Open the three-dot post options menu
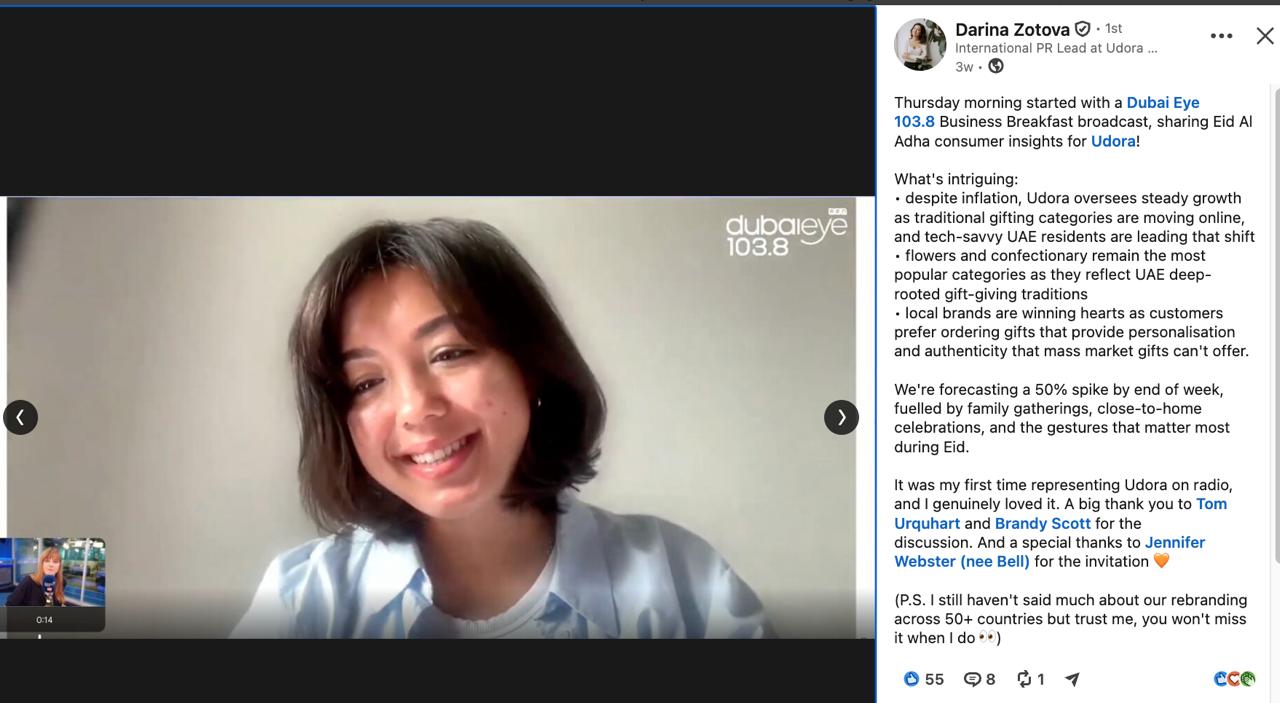Screen dimensions: 1280x703 point(1221,36)
